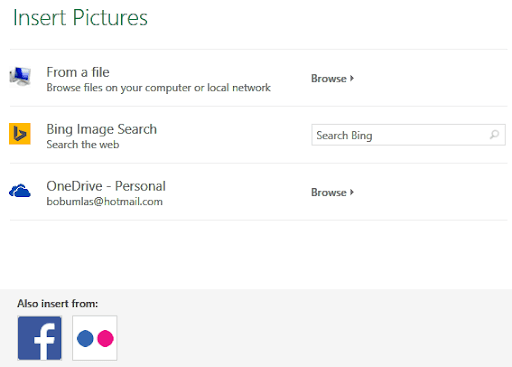Viewport: 512px width, 367px height.
Task: Click the Search the web description
Action: [83, 144]
